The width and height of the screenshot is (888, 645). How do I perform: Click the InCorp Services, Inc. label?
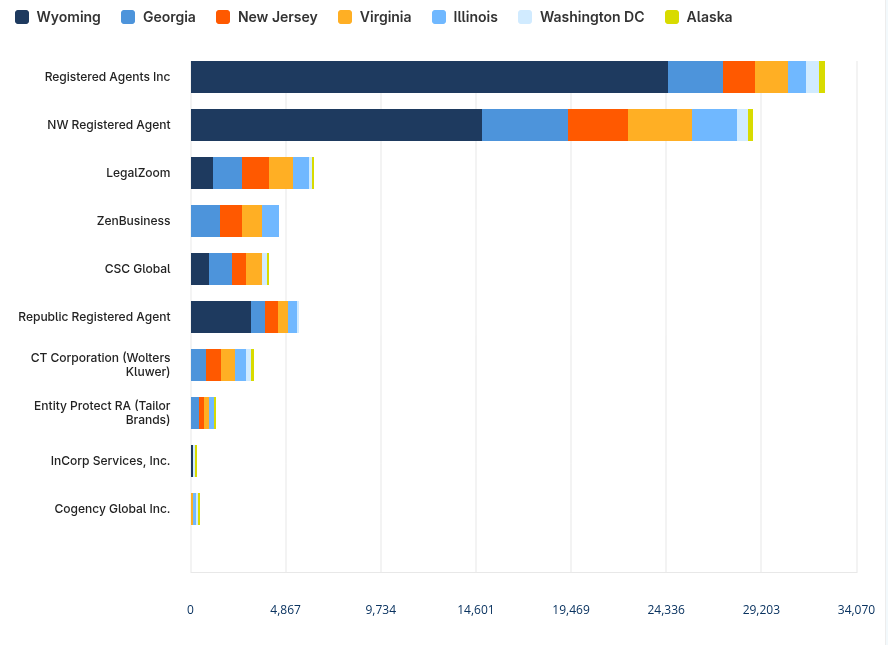(x=110, y=461)
